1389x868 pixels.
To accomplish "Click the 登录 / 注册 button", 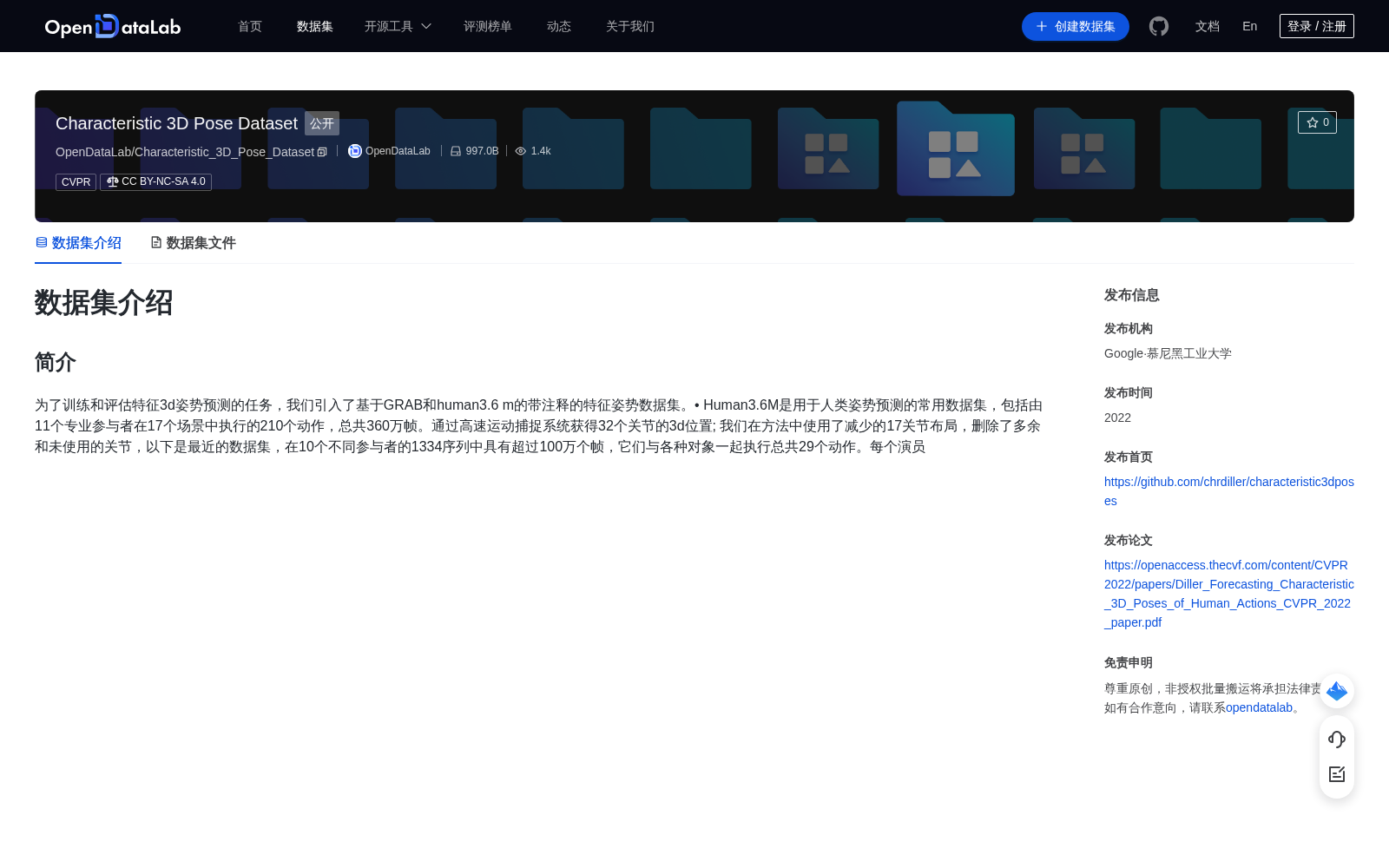I will (1317, 26).
